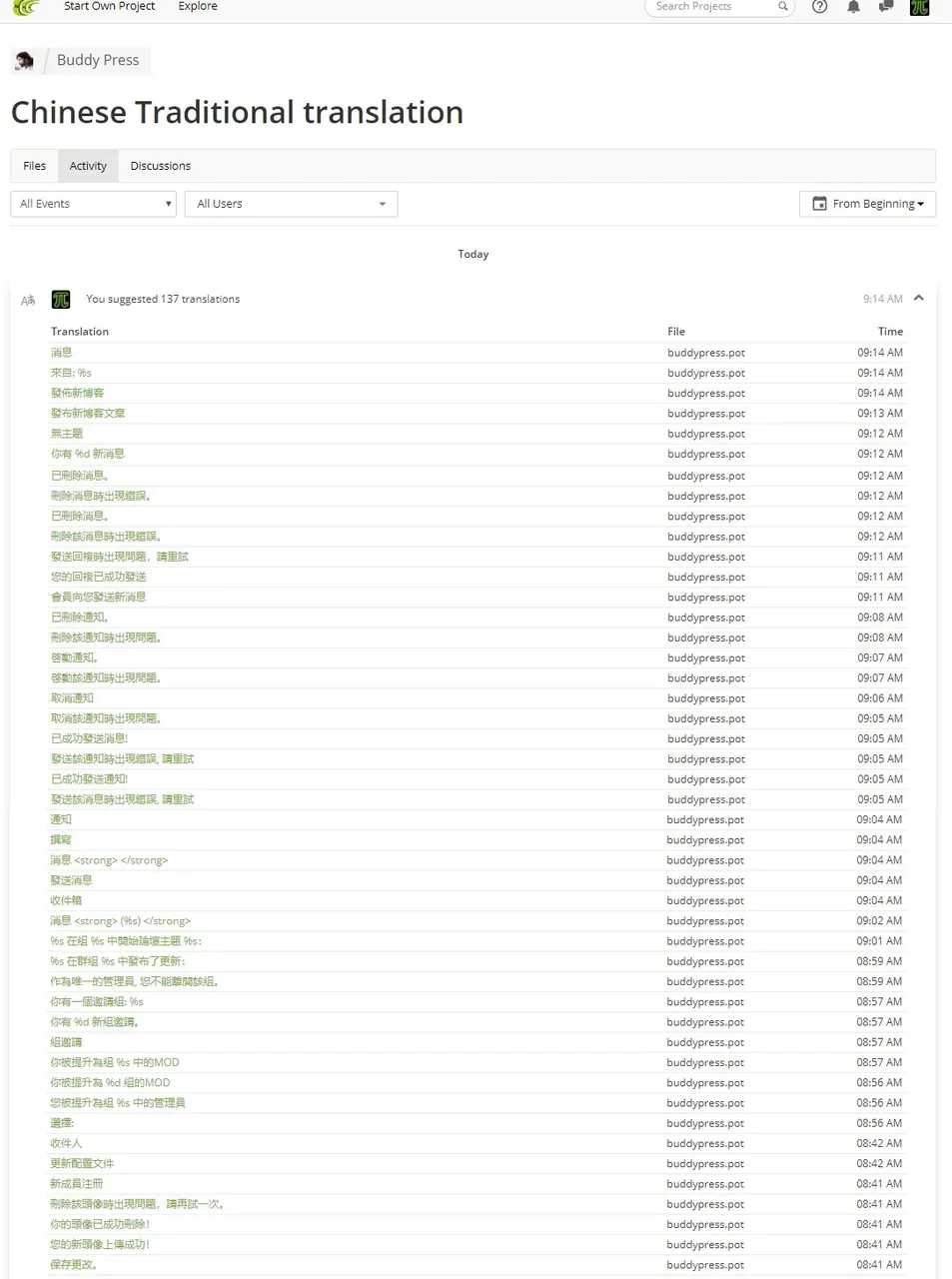Click the Buddy Press breadcrumb link
This screenshot has height=1279, width=952.
click(x=98, y=60)
